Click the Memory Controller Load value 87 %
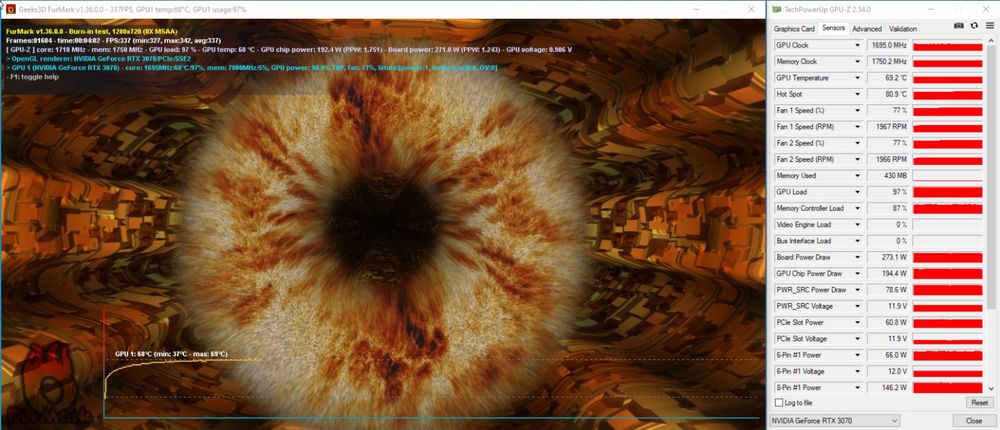Image resolution: width=1000 pixels, height=430 pixels. (887, 208)
